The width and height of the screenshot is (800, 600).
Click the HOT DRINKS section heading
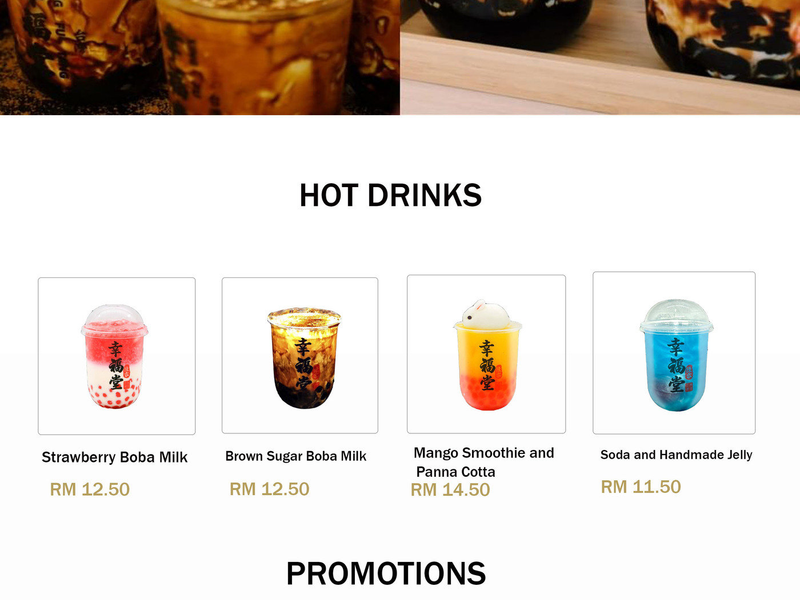391,195
